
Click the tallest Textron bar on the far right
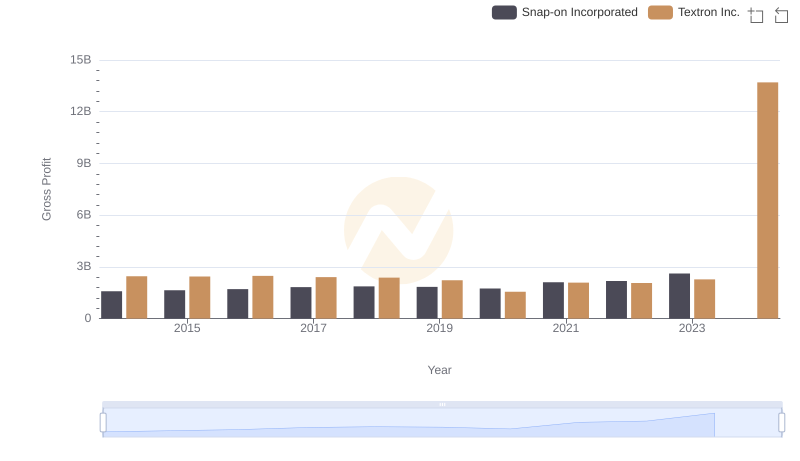767,200
